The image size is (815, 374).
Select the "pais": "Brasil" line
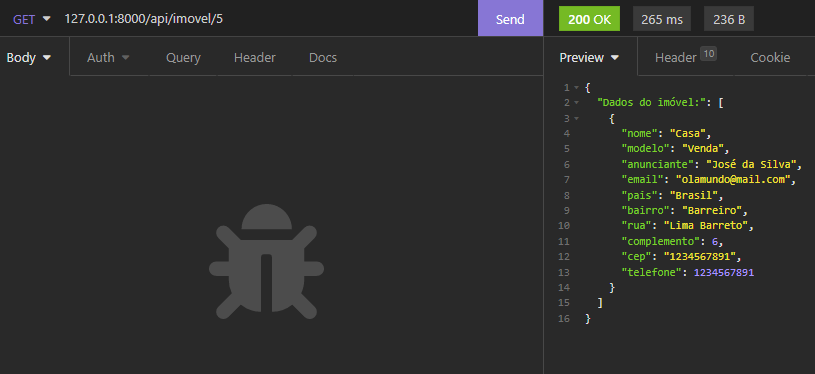click(672, 195)
